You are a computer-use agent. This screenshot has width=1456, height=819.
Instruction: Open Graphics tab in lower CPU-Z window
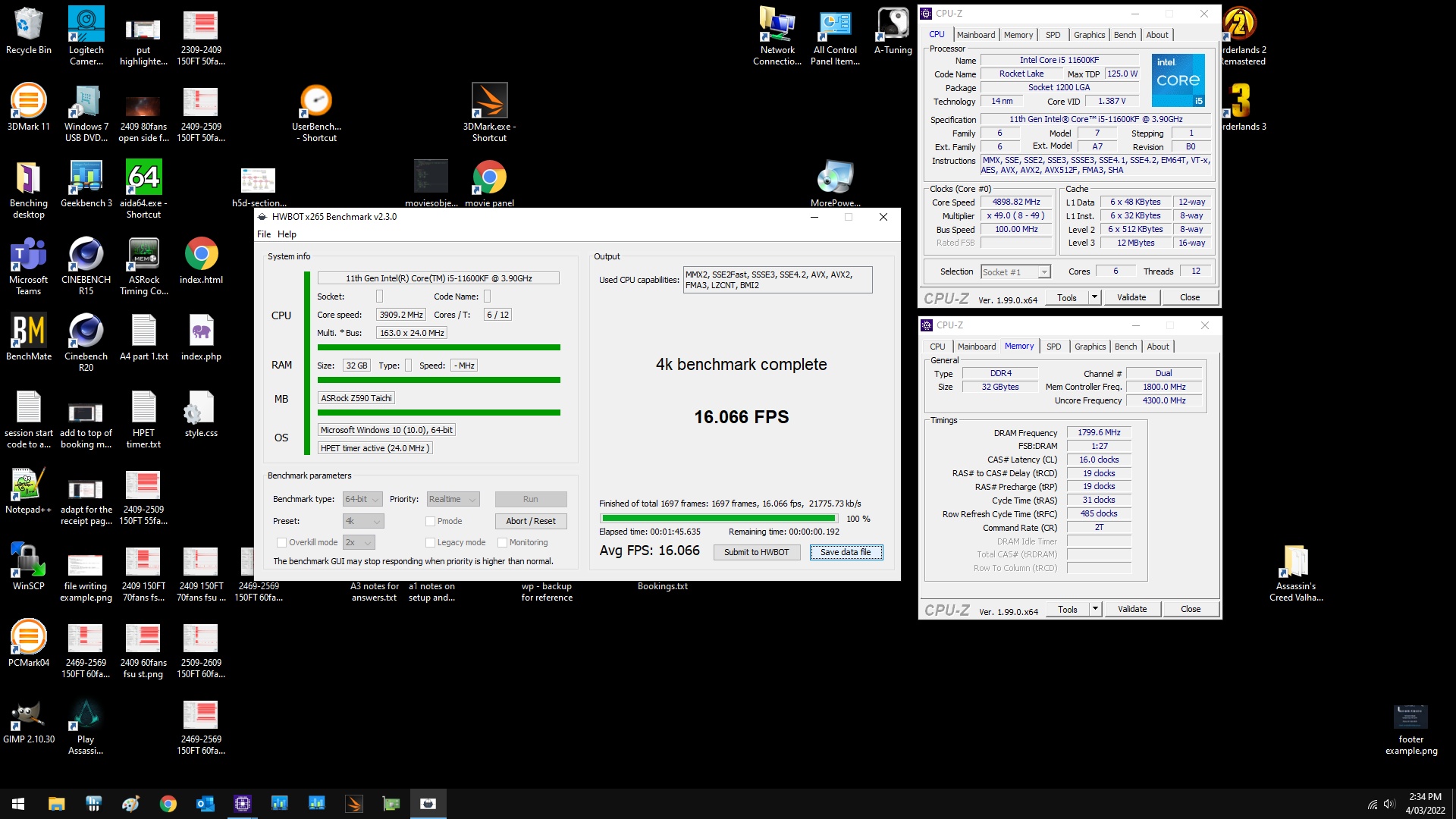tap(1090, 347)
